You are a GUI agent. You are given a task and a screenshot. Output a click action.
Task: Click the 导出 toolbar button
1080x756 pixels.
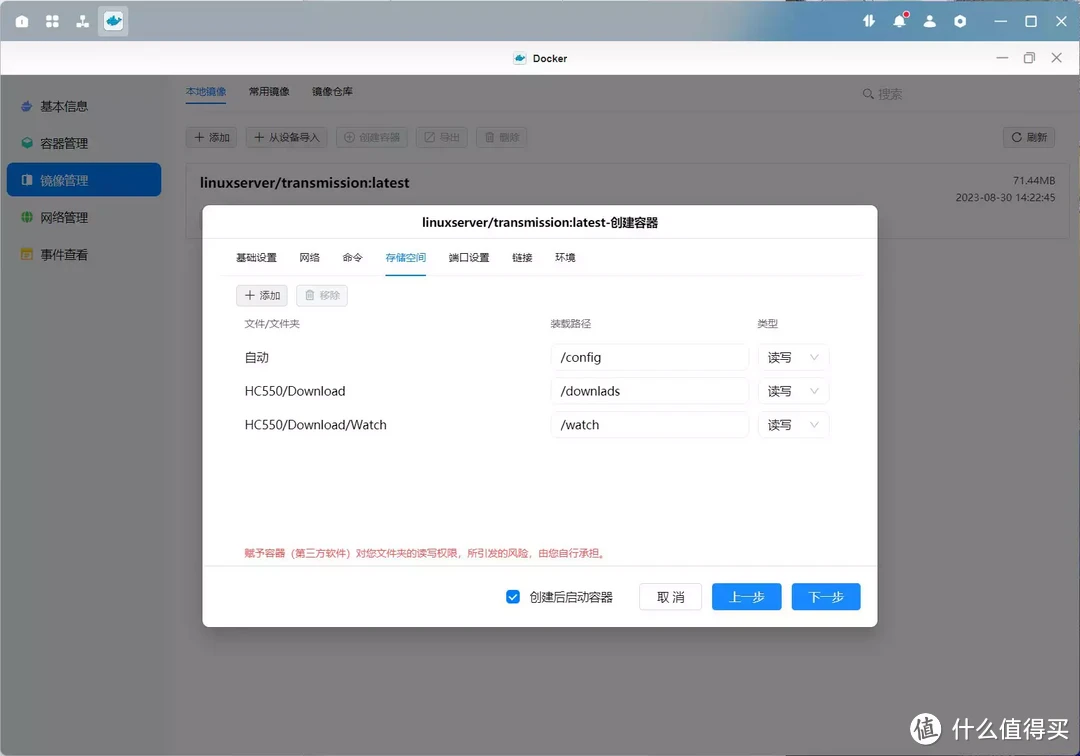(x=442, y=137)
